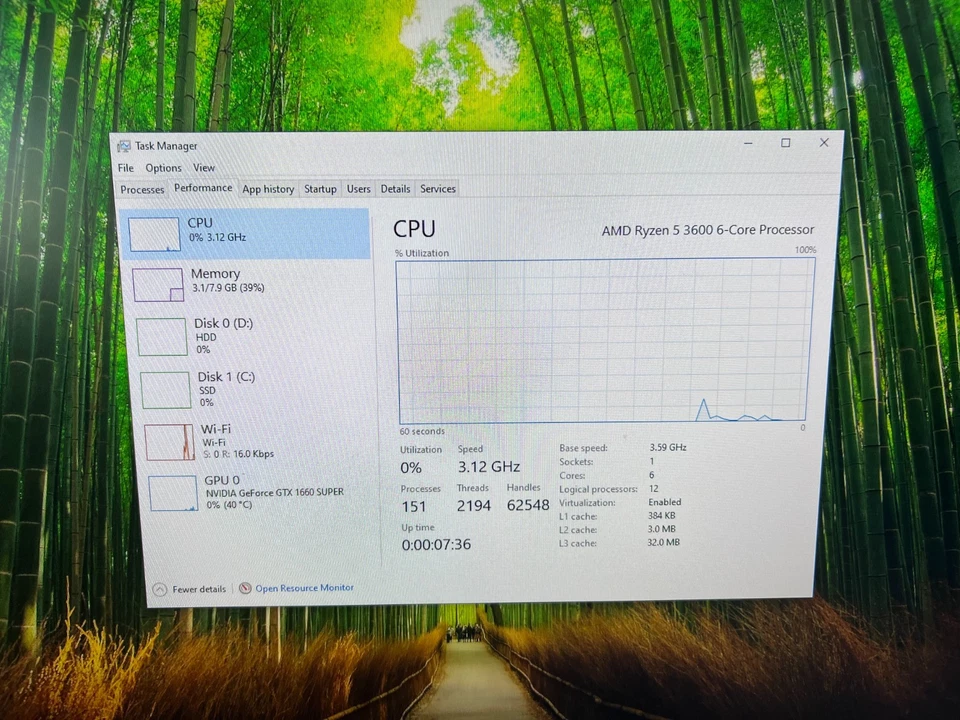Switch to the Startup tab
This screenshot has height=720, width=960.
click(x=320, y=189)
